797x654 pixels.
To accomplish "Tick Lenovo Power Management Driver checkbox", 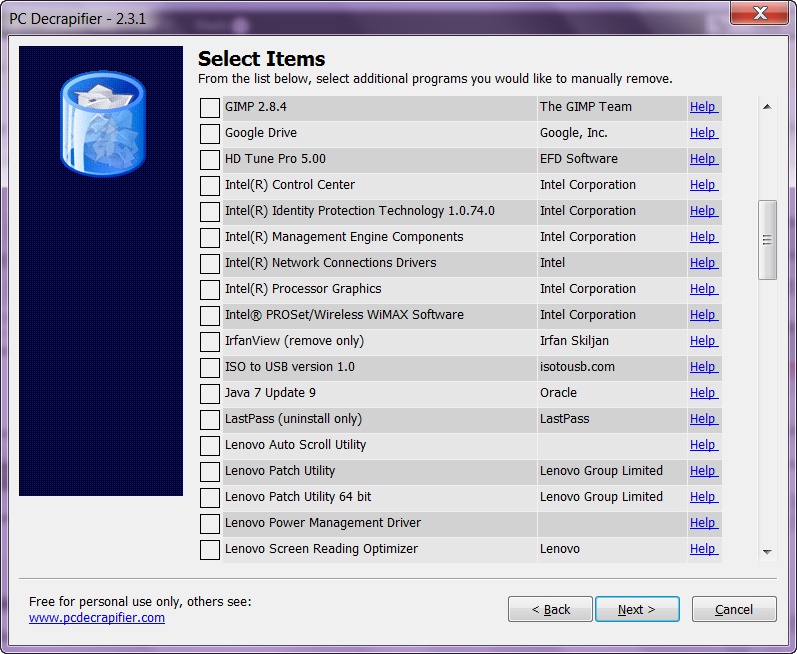I will point(209,523).
